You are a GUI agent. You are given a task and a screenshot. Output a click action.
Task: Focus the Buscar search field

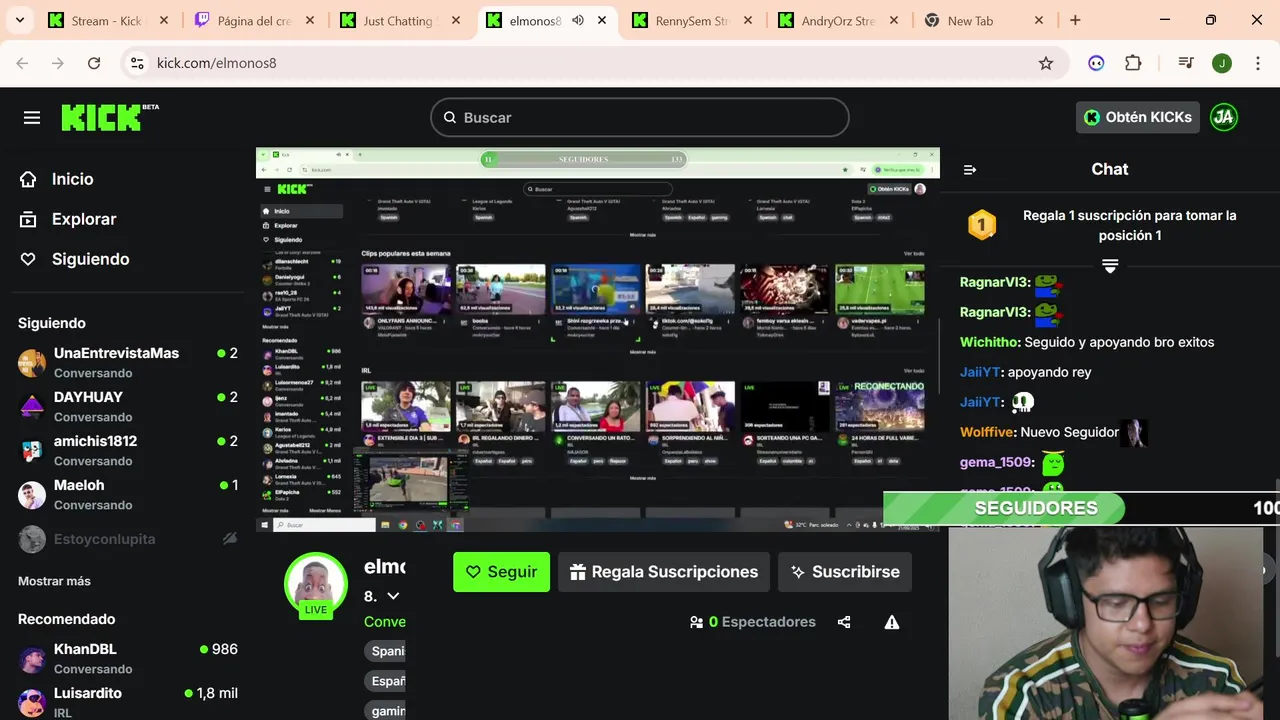tap(640, 117)
